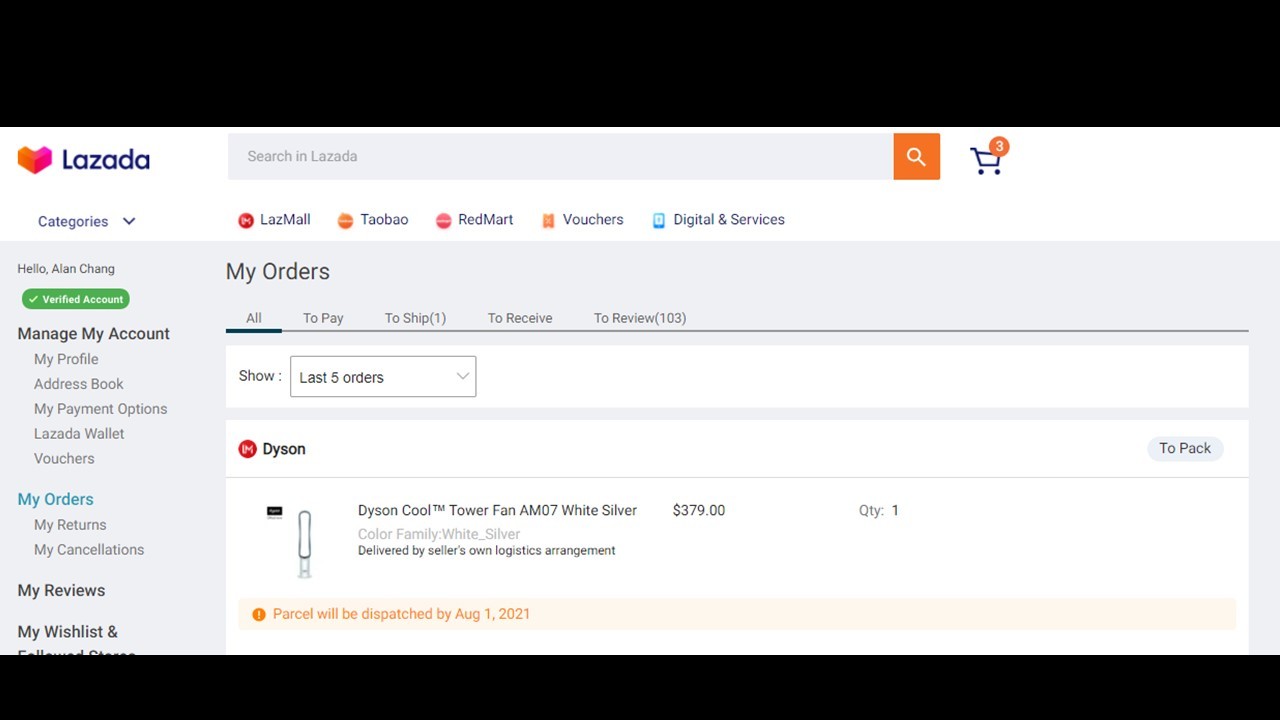Viewport: 1280px width, 720px height.
Task: Click the Hello, Alan Chang greeting
Action: (66, 269)
